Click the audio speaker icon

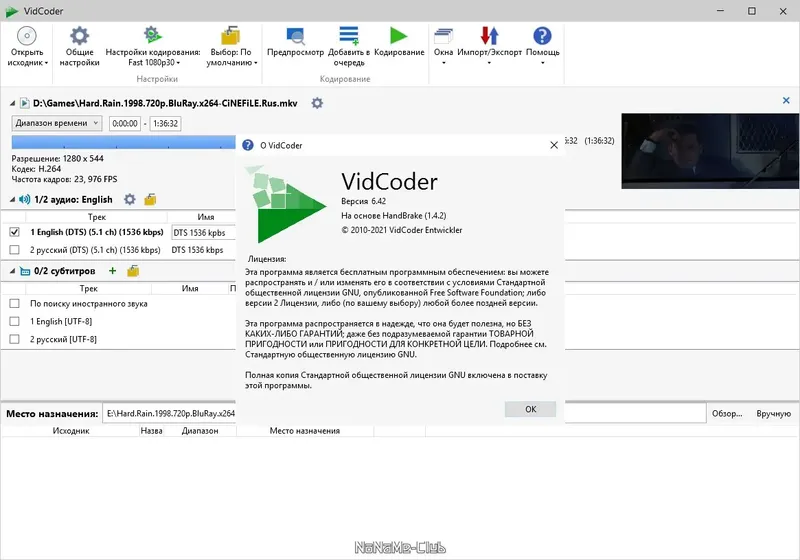point(24,199)
